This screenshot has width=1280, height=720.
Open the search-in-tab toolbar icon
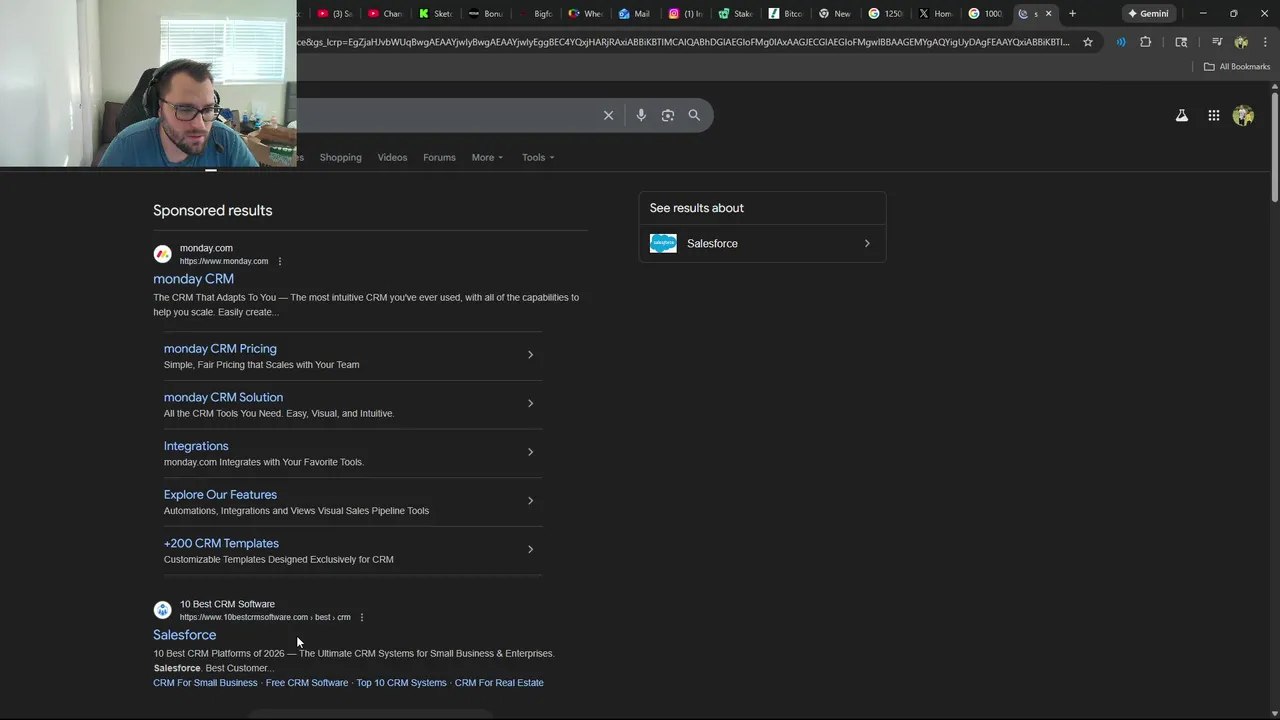pos(1181,42)
